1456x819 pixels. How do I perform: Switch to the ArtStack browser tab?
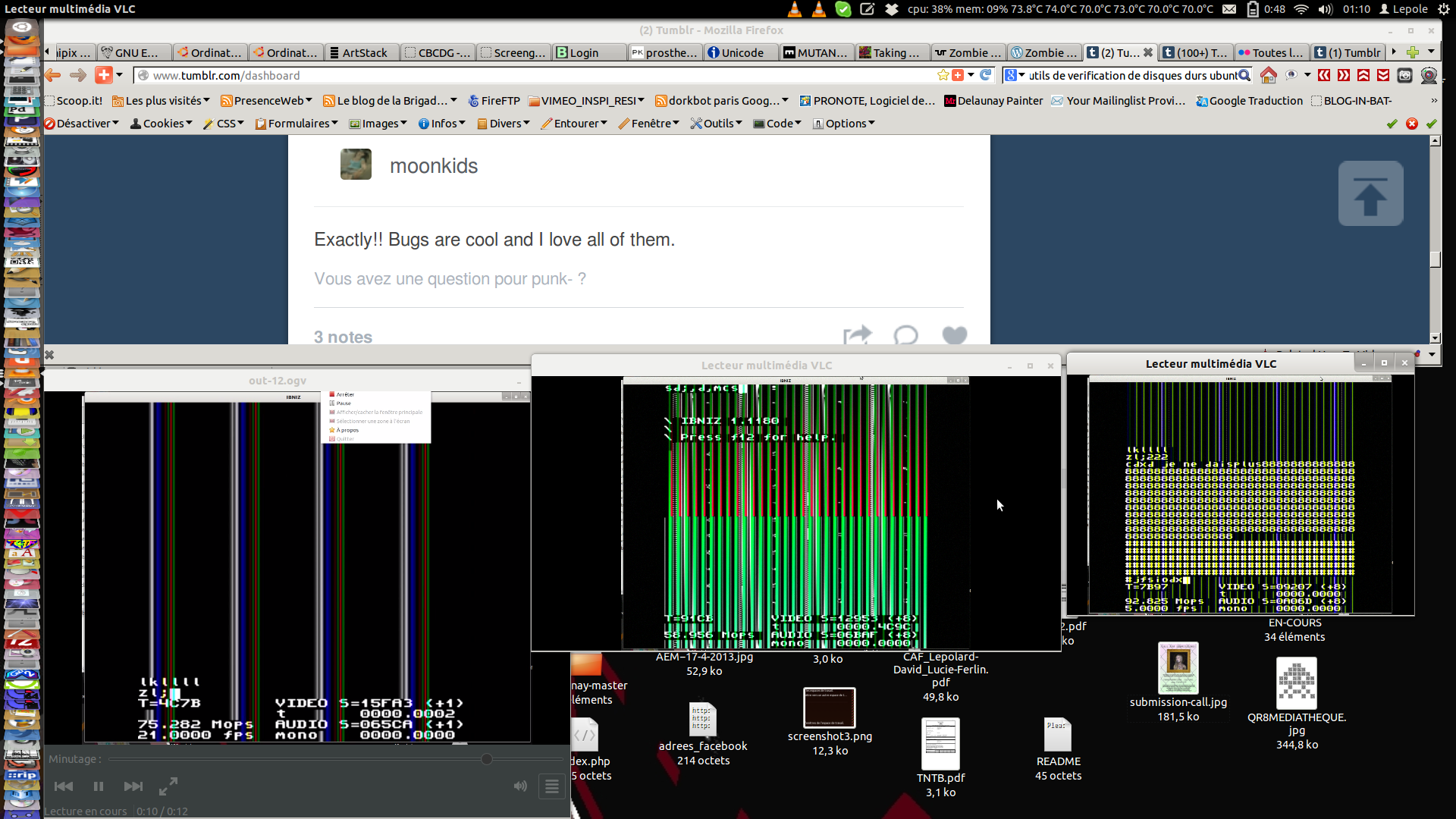362,53
